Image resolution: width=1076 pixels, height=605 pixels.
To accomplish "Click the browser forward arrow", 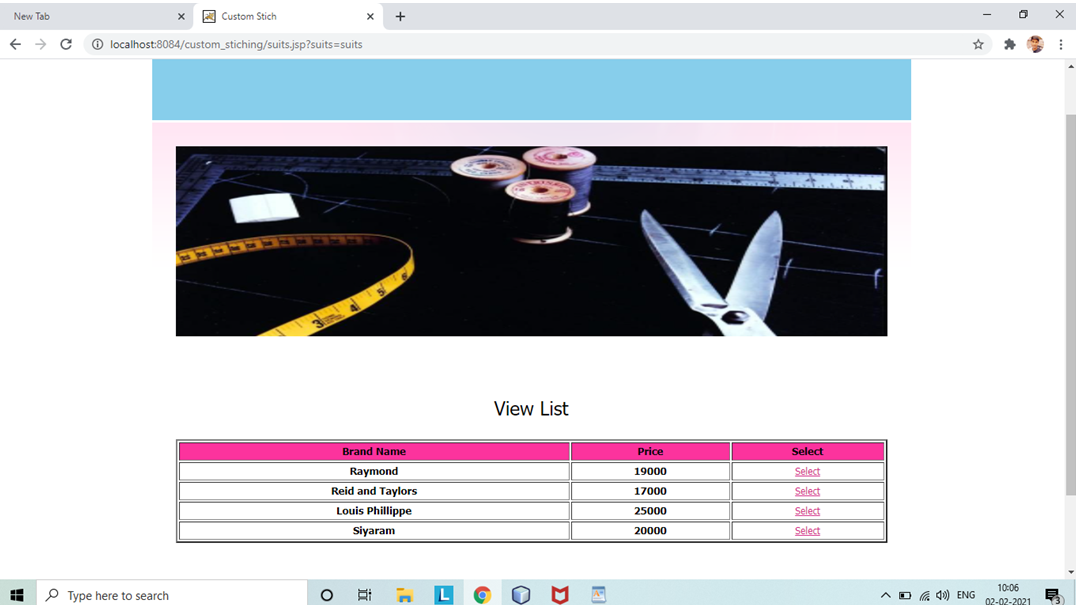I will click(40, 44).
